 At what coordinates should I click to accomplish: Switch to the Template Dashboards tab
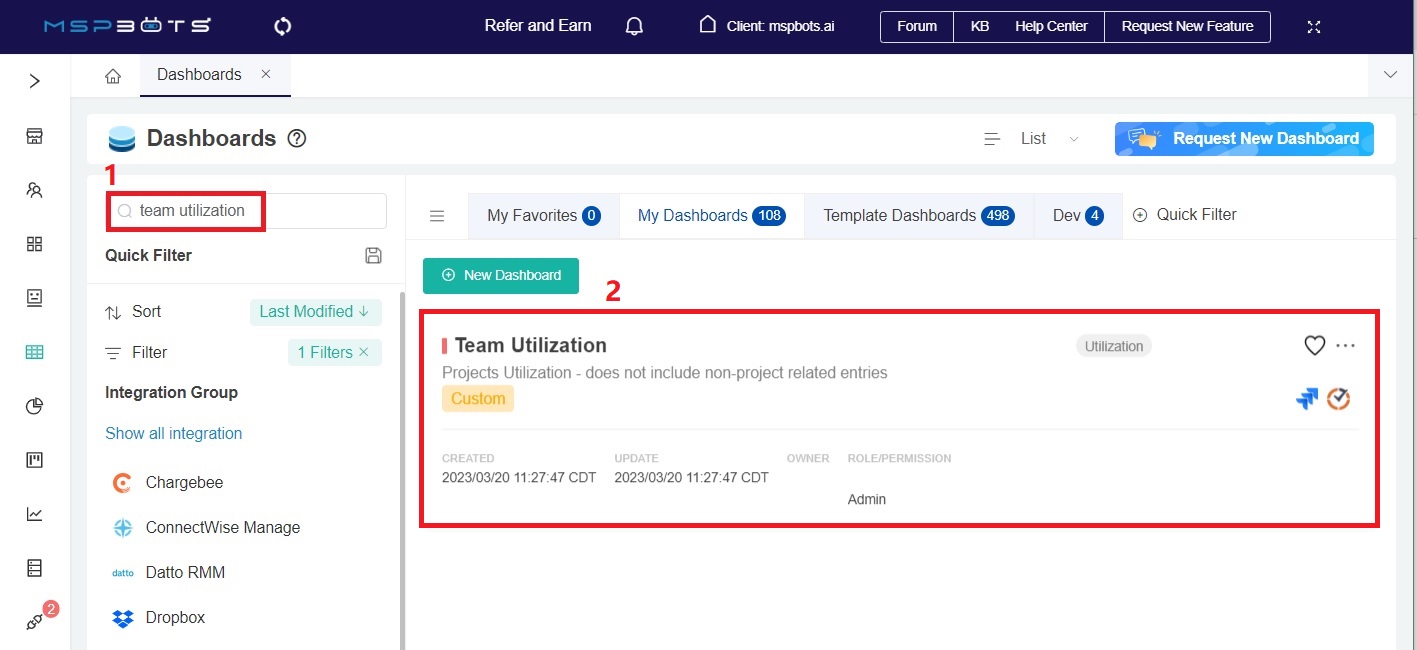tap(918, 216)
